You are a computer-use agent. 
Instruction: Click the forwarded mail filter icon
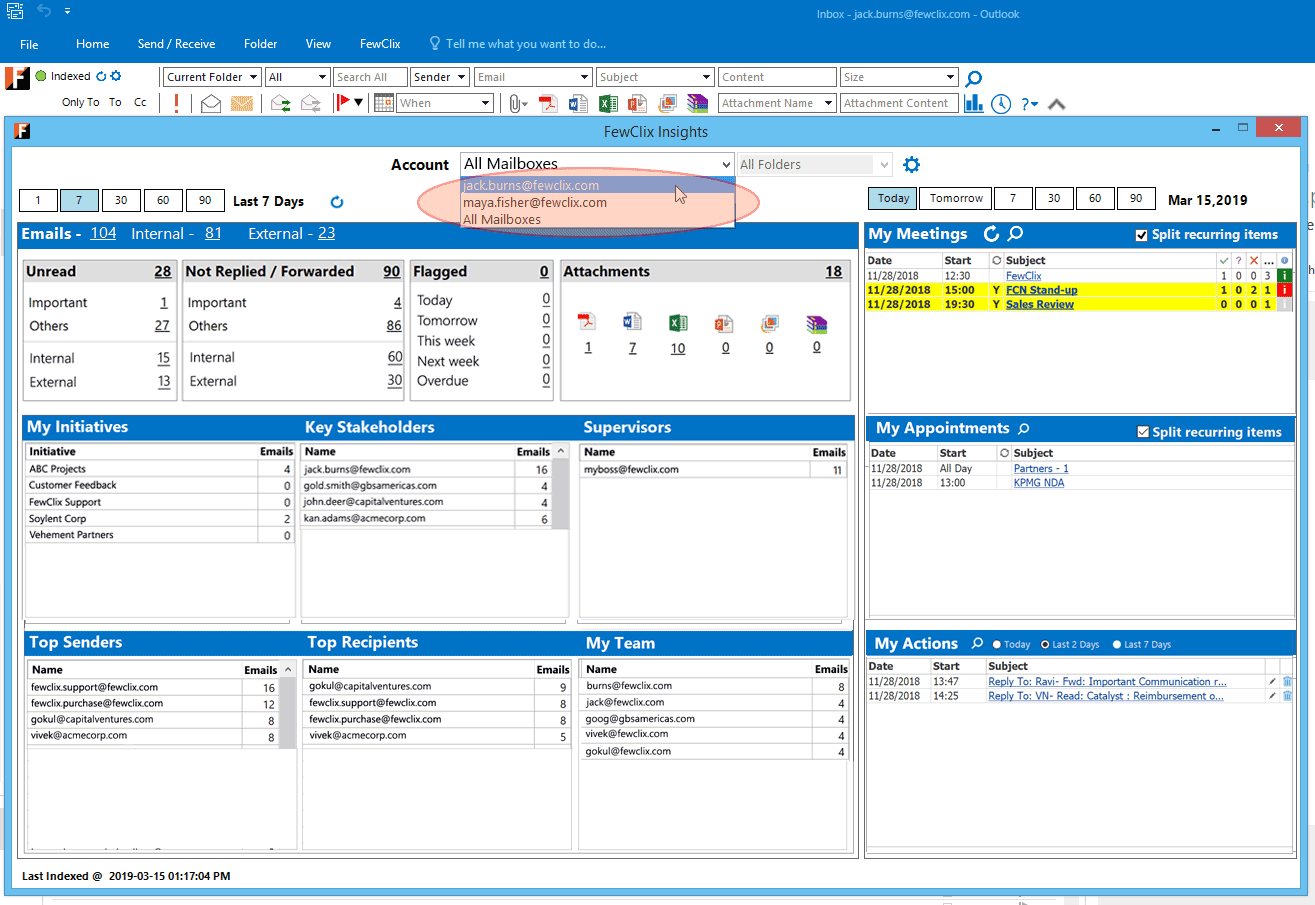[311, 103]
